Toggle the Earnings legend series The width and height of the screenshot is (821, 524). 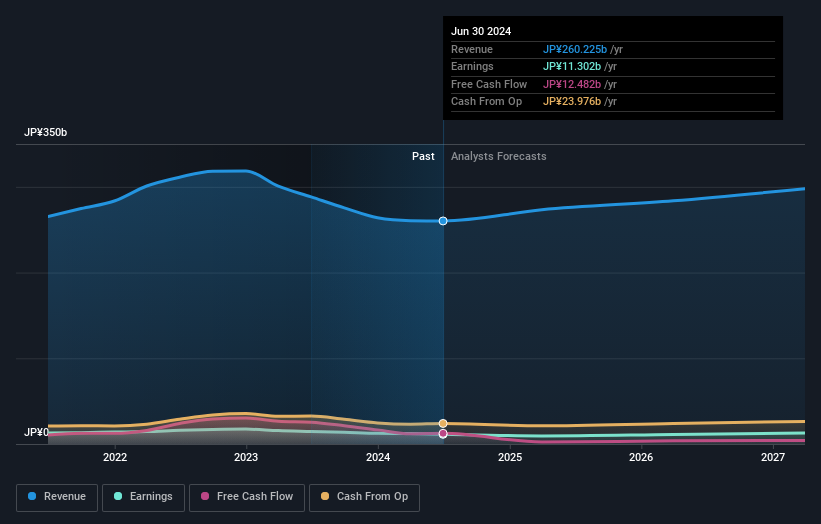coord(143,497)
